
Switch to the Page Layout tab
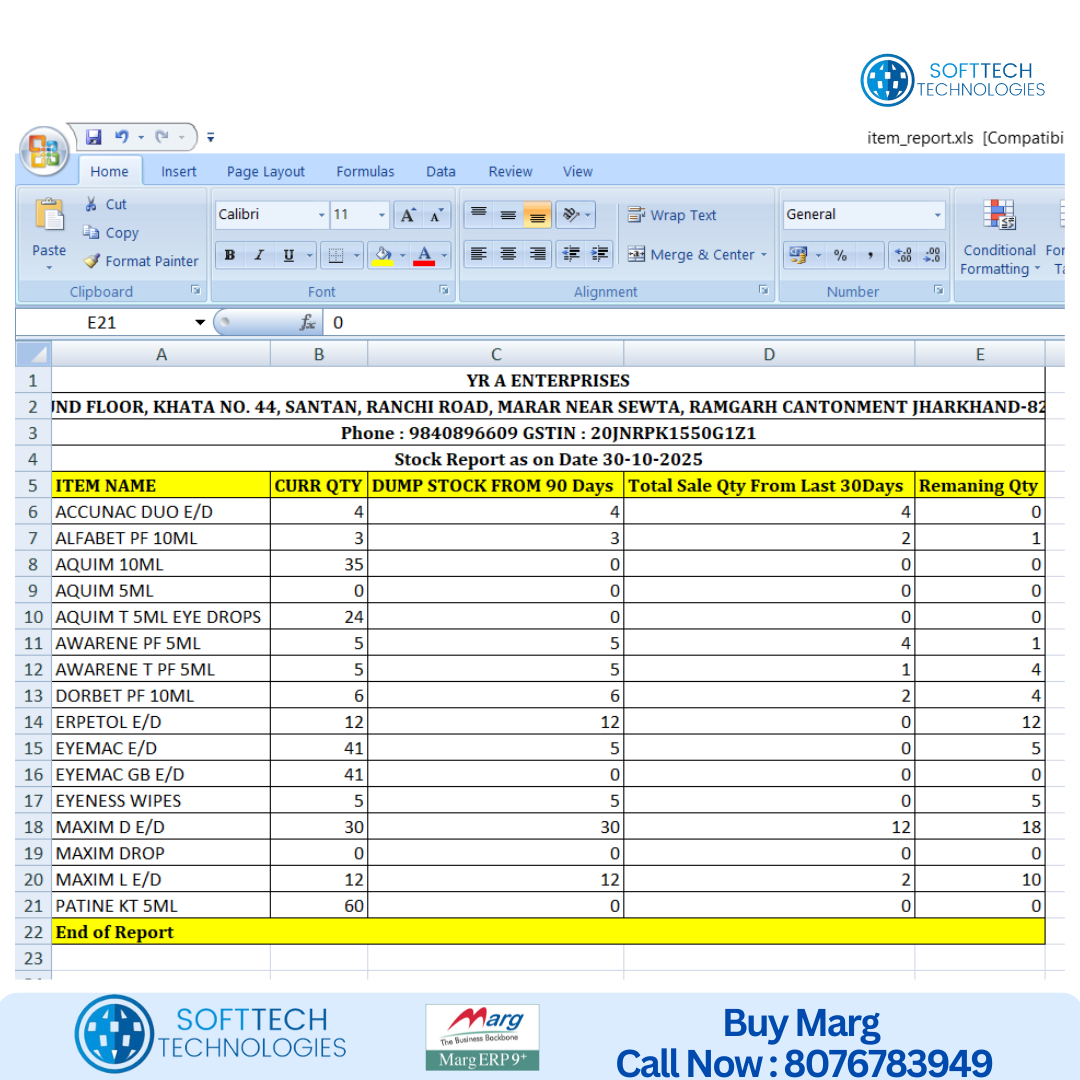pyautogui.click(x=265, y=171)
